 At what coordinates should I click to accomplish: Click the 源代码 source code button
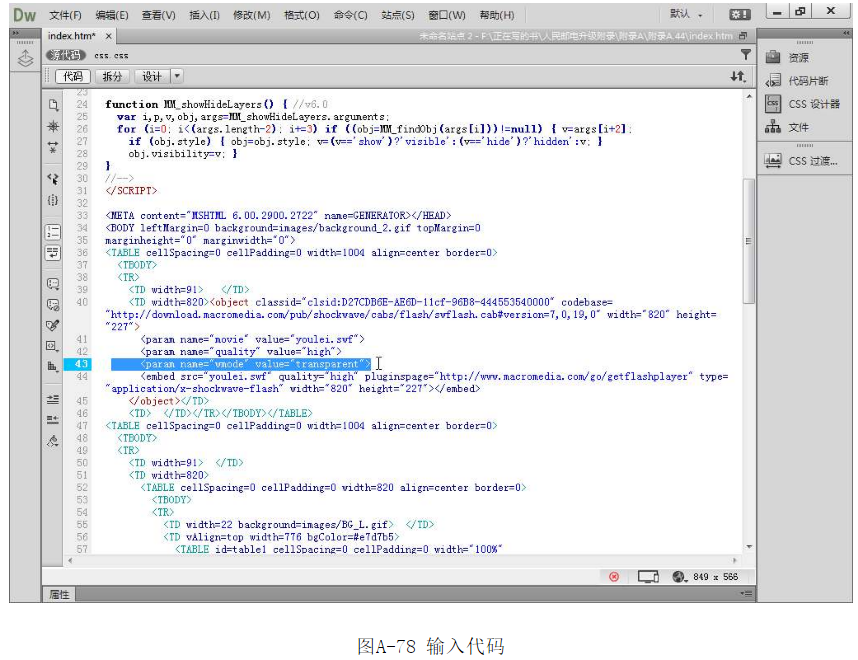(65, 56)
